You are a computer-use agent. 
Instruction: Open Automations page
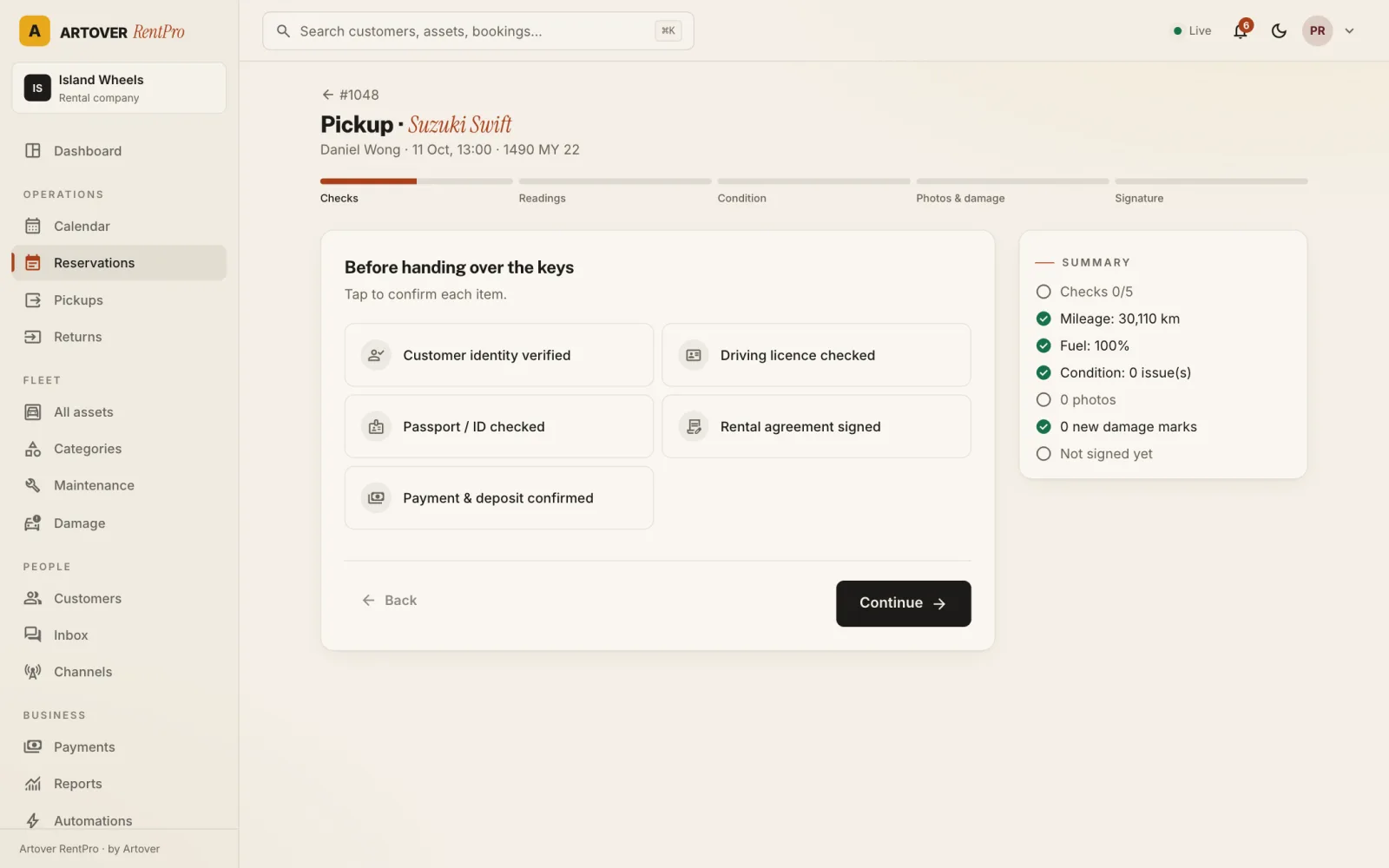(119, 821)
